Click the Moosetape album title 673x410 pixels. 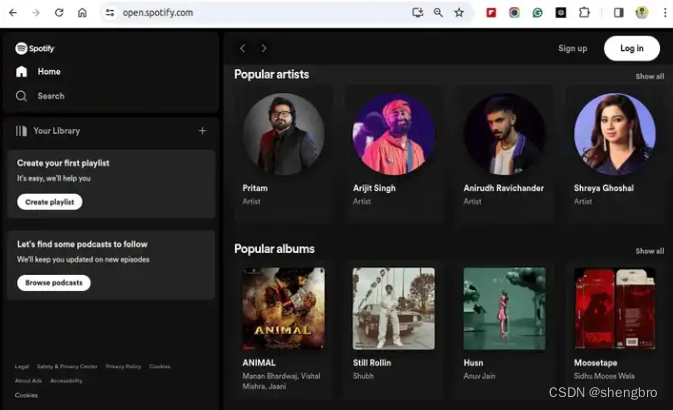click(x=595, y=363)
